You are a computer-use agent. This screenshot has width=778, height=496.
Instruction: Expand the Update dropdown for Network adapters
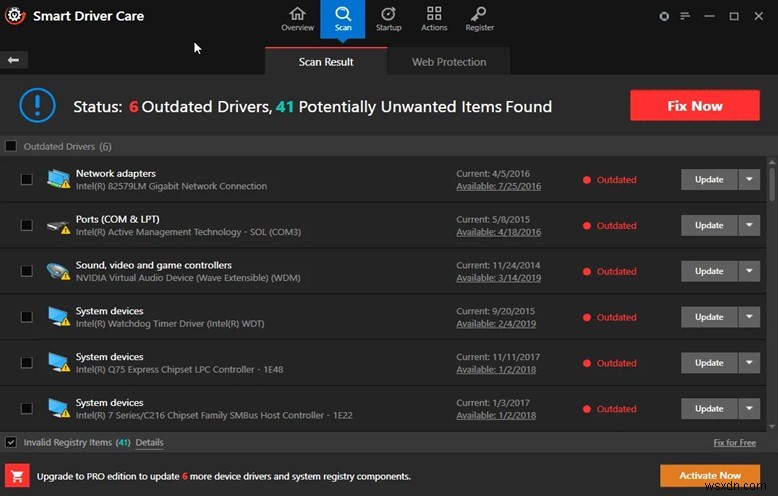click(750, 180)
